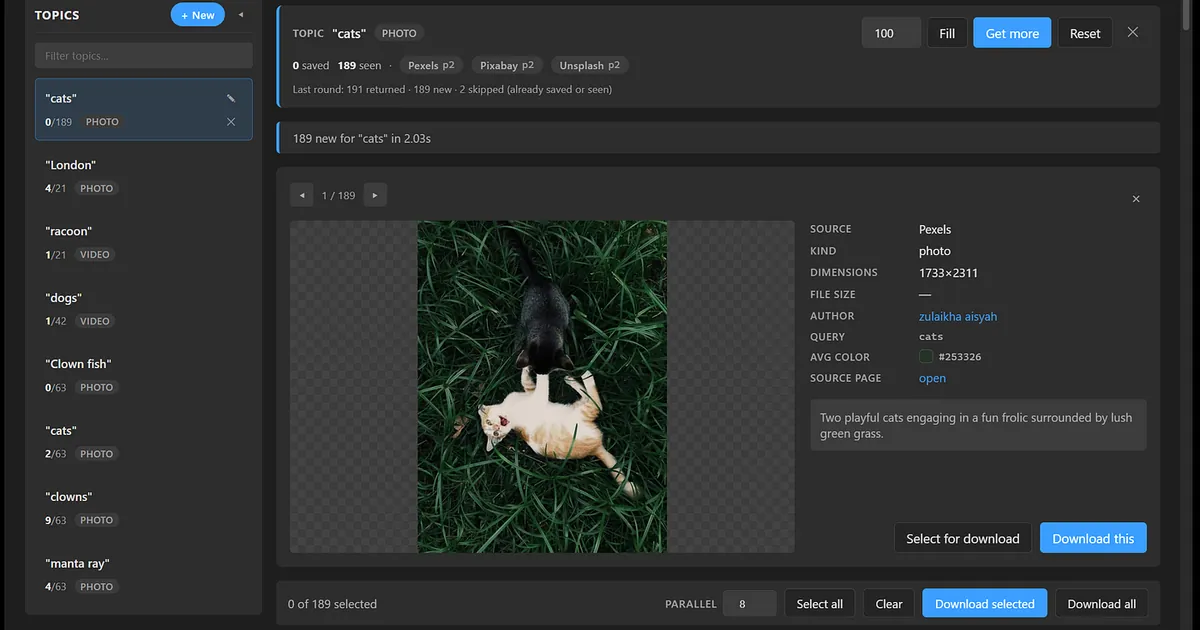Image resolution: width=1200 pixels, height=630 pixels.
Task: Click the average color swatch
Action: click(x=926, y=357)
